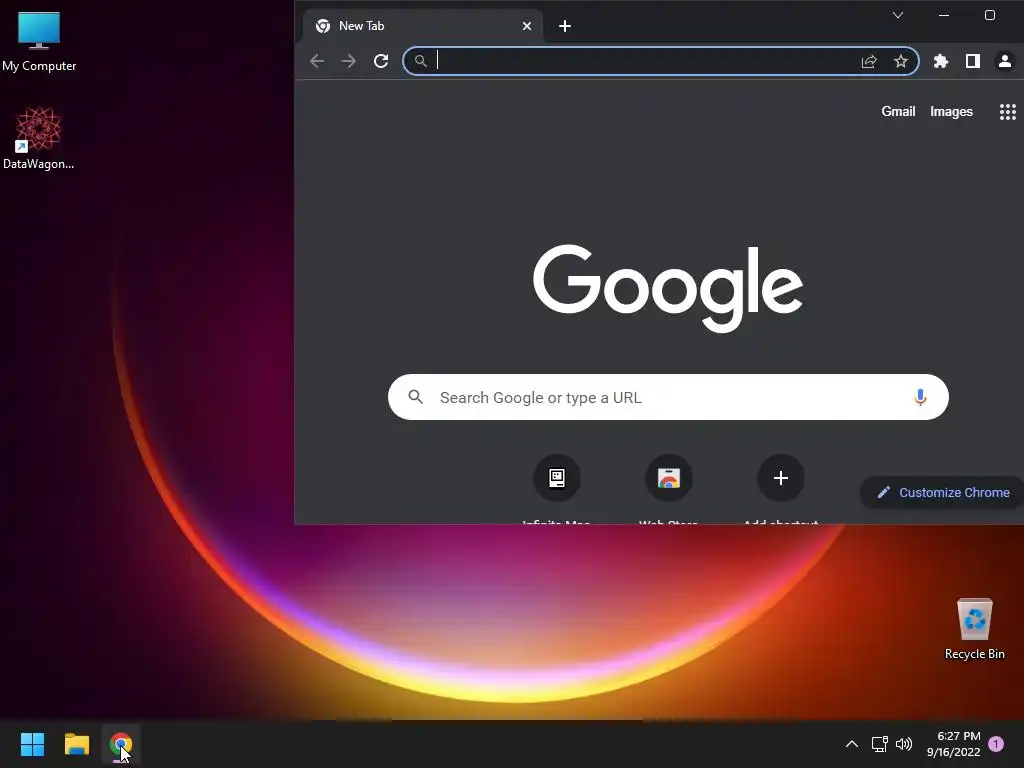This screenshot has height=768, width=1024.
Task: Click the Chrome back arrow button
Action: 317,61
